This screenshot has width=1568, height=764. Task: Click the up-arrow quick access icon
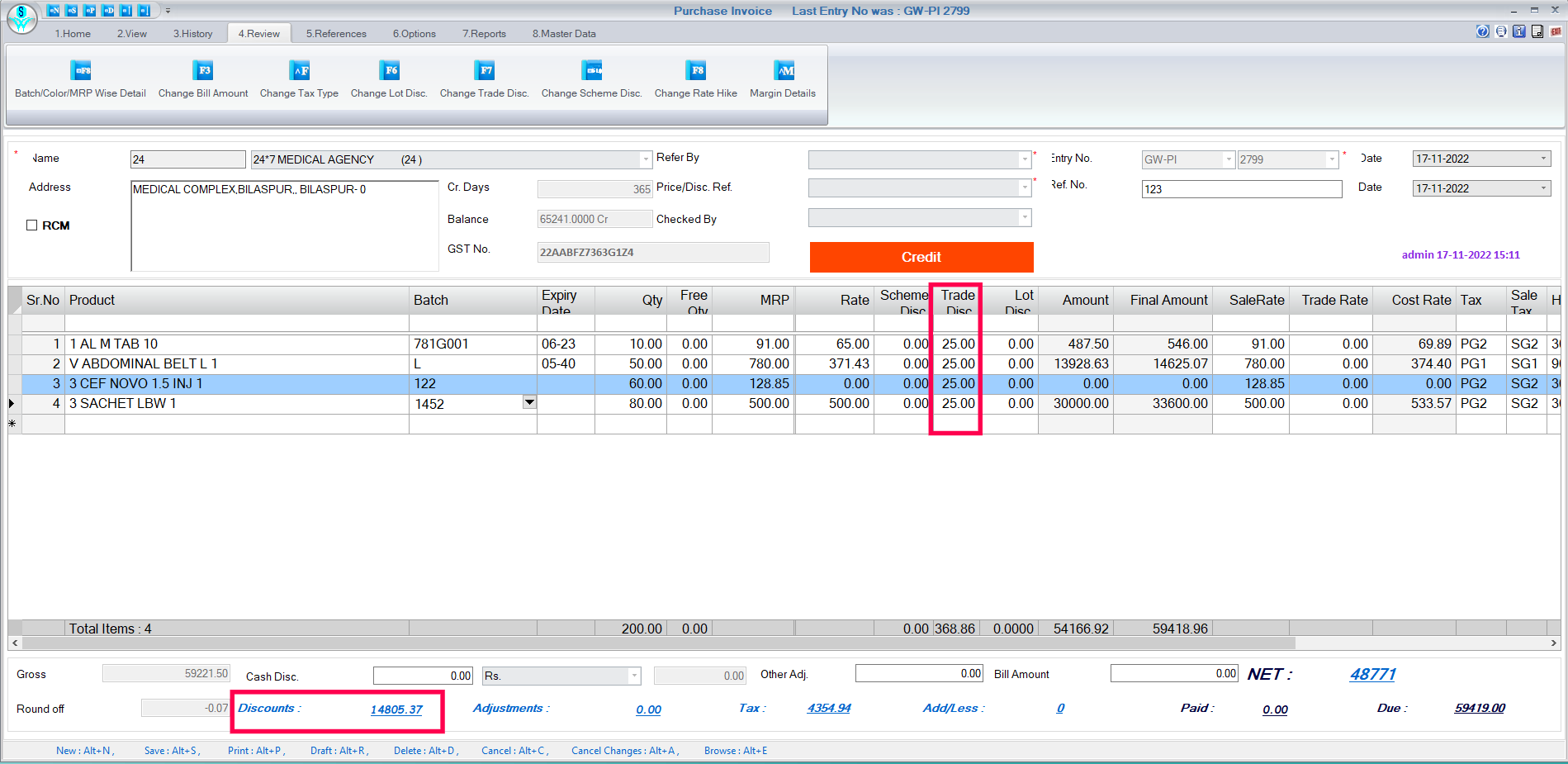pyautogui.click(x=126, y=11)
